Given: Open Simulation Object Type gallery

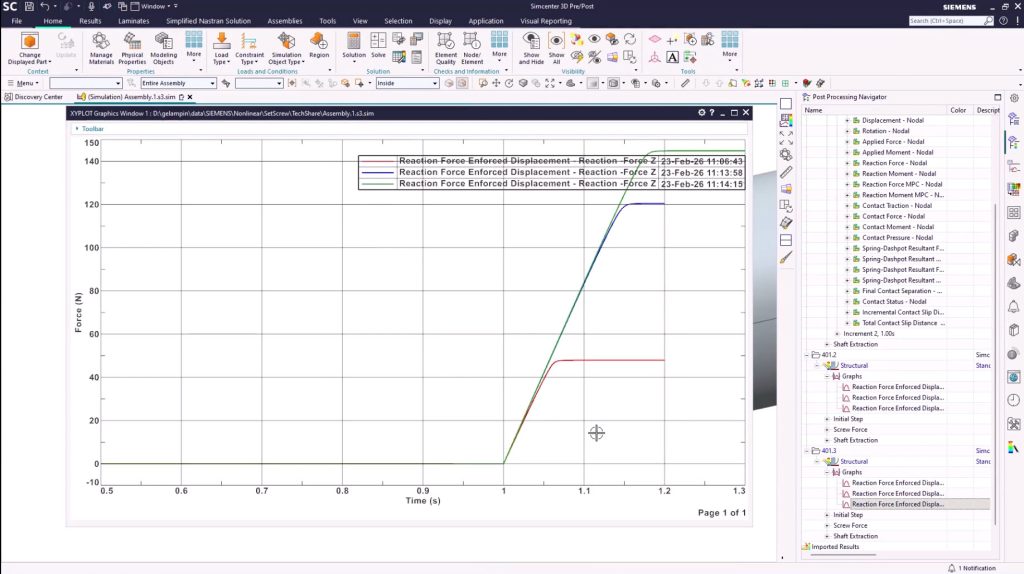Looking at the screenshot, I should coord(286,48).
